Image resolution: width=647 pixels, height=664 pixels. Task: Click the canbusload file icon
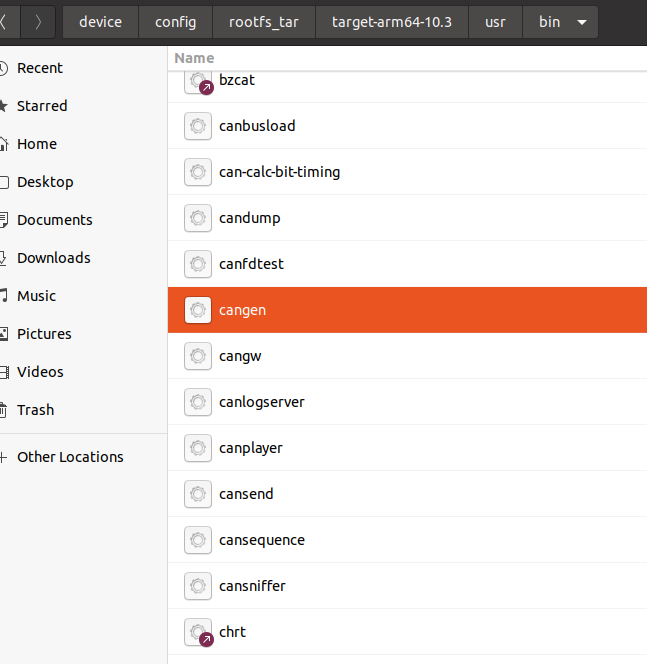pyautogui.click(x=198, y=126)
